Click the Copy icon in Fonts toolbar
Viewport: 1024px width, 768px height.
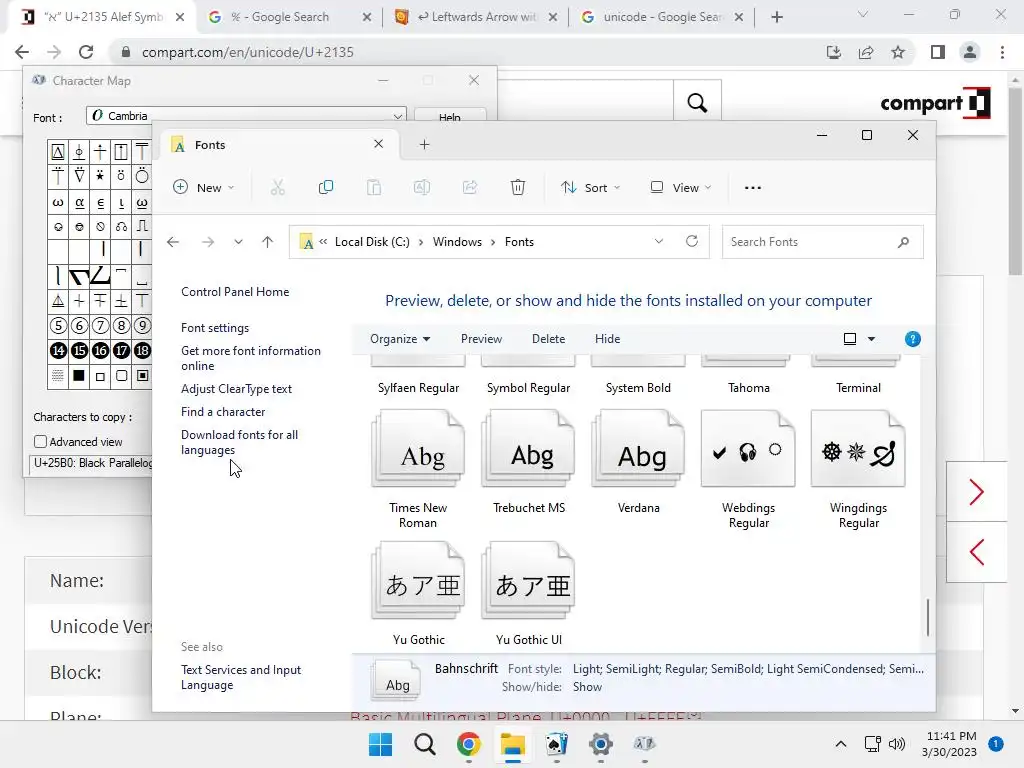325,188
